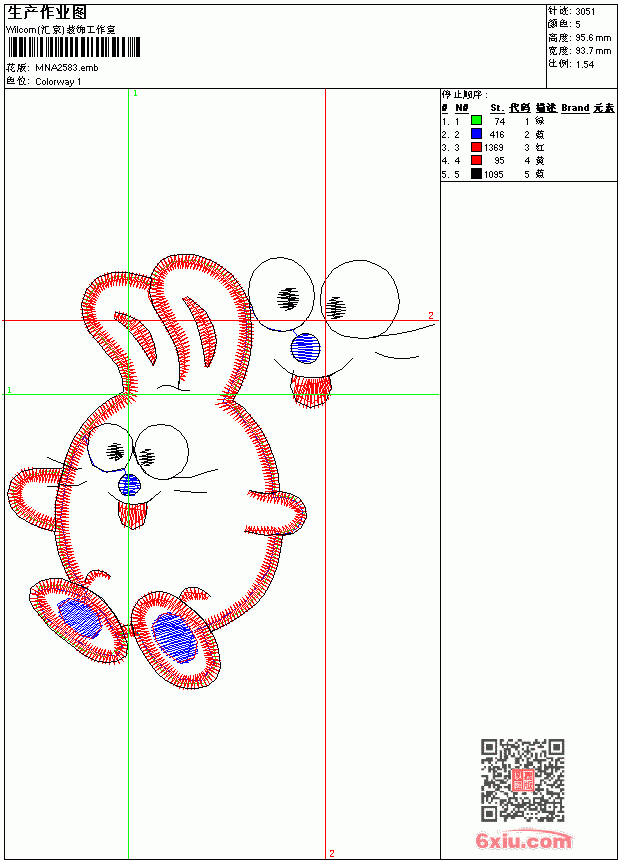Click the green color swatch in stop sequence
The width and height of the screenshot is (620, 860).
coord(476,121)
